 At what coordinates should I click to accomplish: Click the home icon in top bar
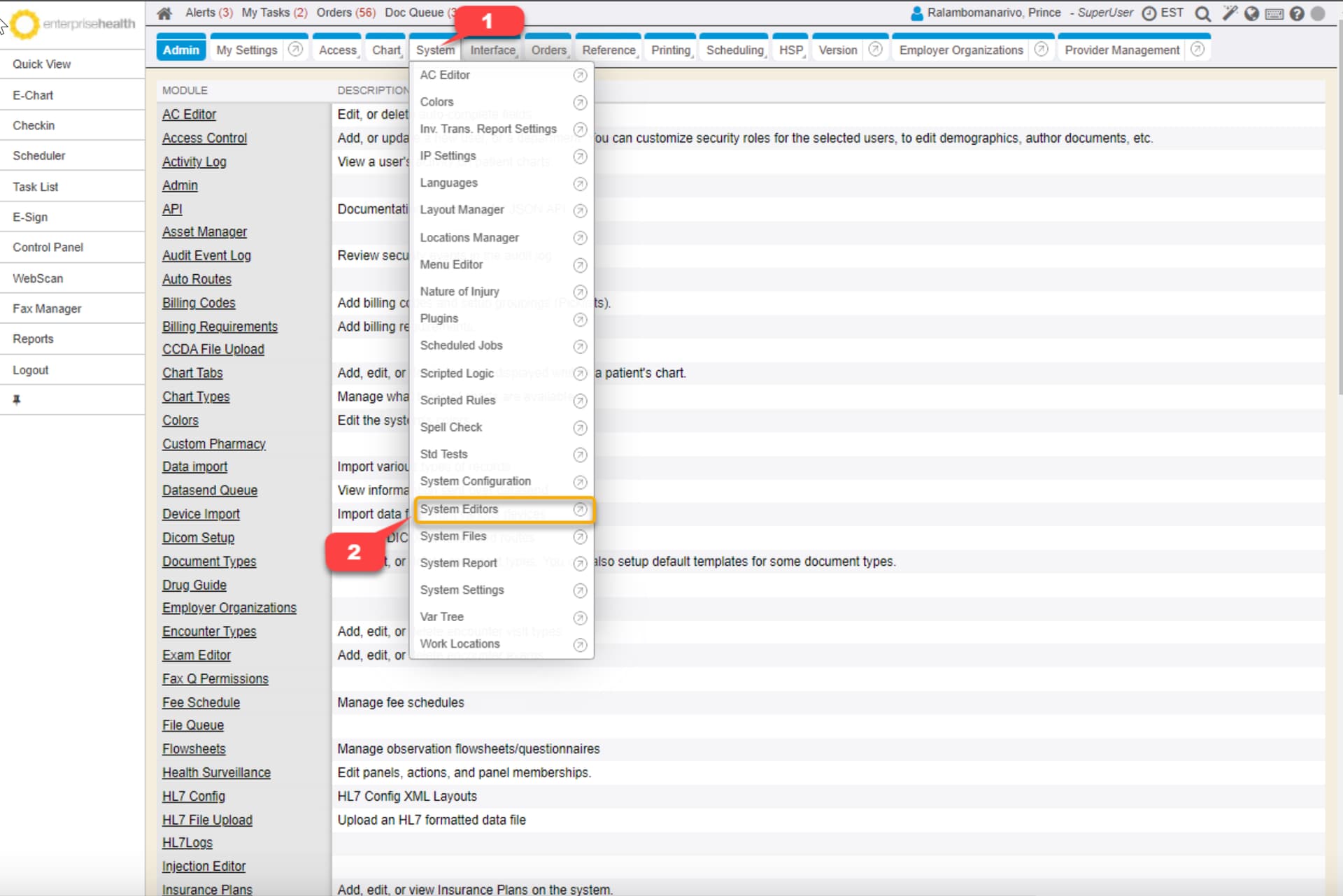tap(164, 13)
